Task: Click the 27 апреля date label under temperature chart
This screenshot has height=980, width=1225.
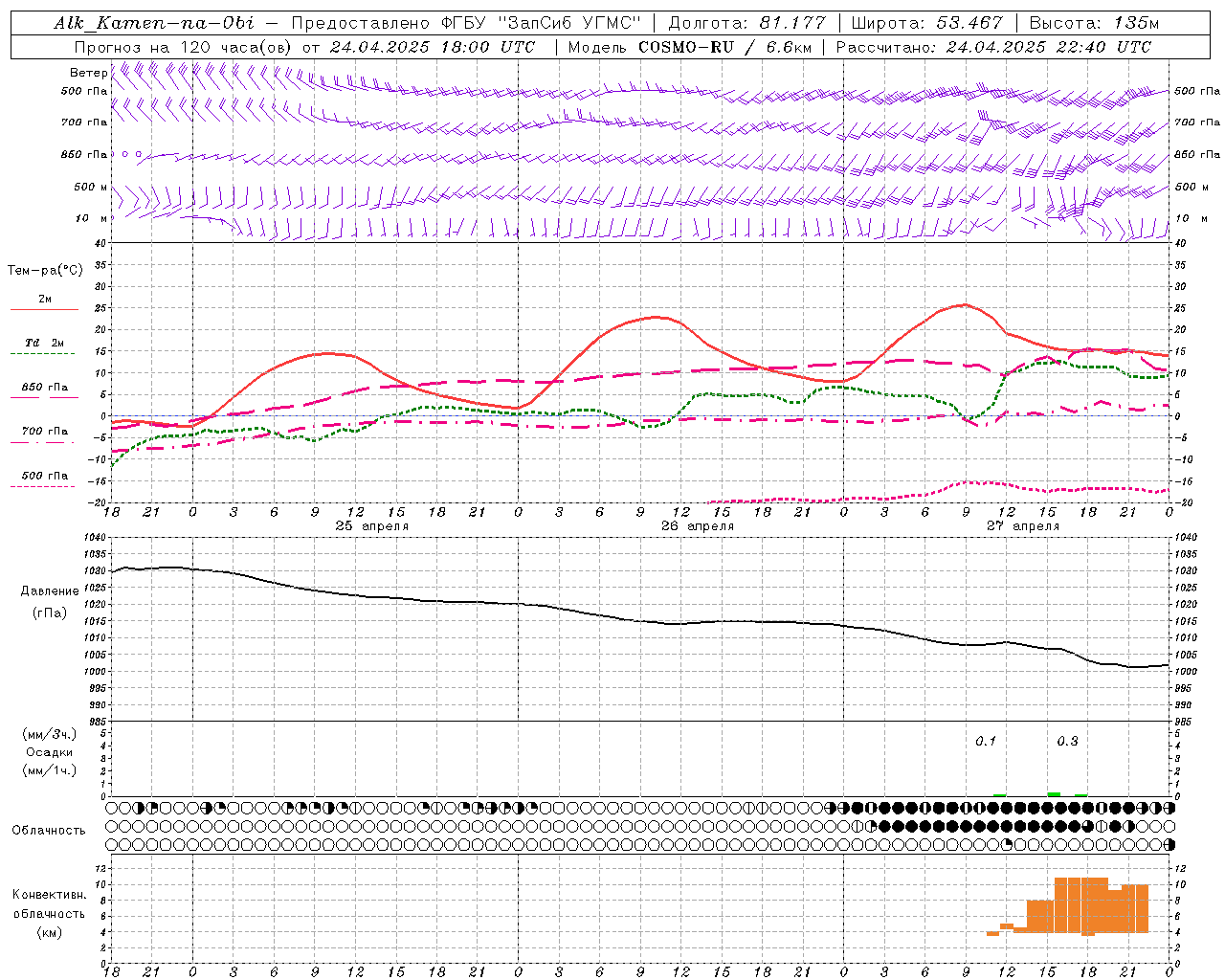Action: (x=1023, y=526)
